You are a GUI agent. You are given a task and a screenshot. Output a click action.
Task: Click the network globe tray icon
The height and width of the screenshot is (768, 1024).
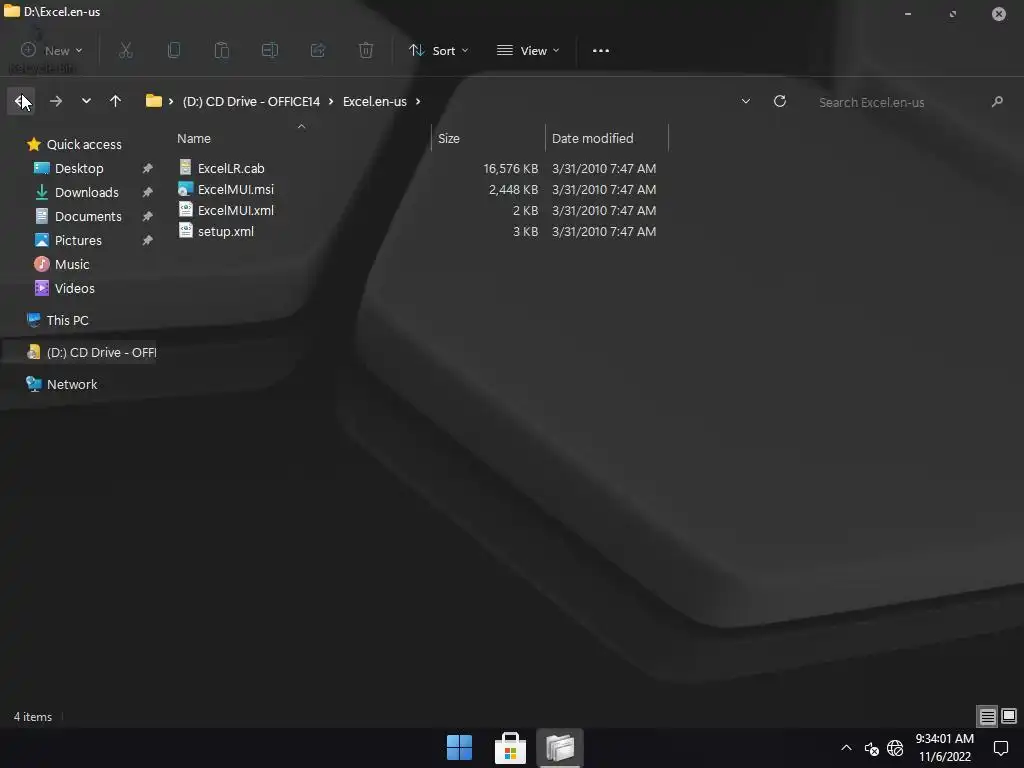point(895,748)
